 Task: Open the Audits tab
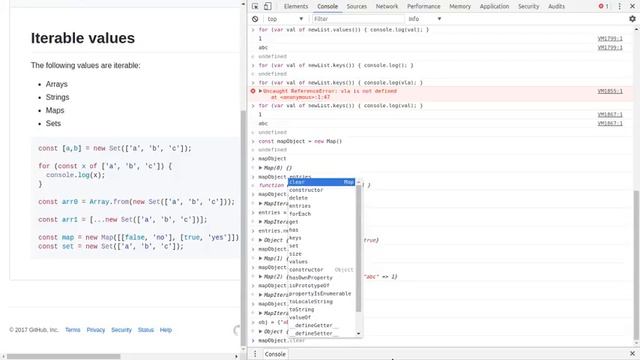pos(556,7)
